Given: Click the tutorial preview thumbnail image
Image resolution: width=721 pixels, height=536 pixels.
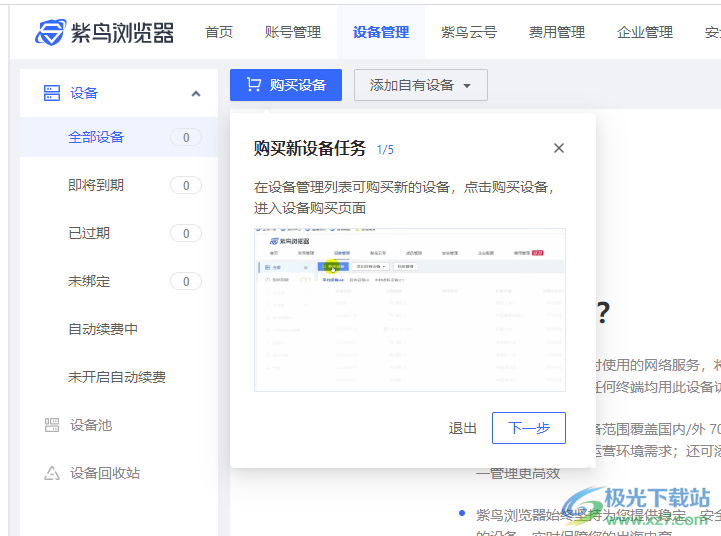Looking at the screenshot, I should [410, 310].
